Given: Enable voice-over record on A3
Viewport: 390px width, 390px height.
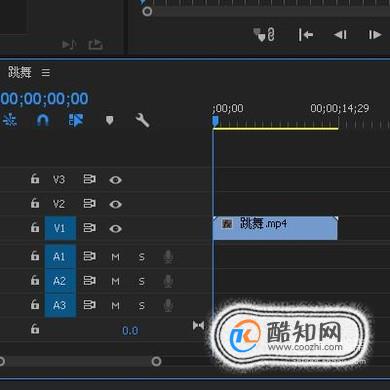Looking at the screenshot, I should [168, 305].
